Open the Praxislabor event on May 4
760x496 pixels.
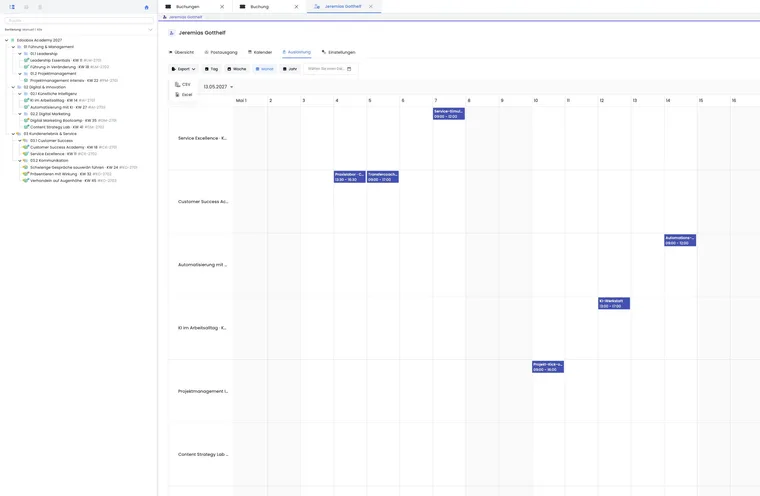[x=349, y=176]
